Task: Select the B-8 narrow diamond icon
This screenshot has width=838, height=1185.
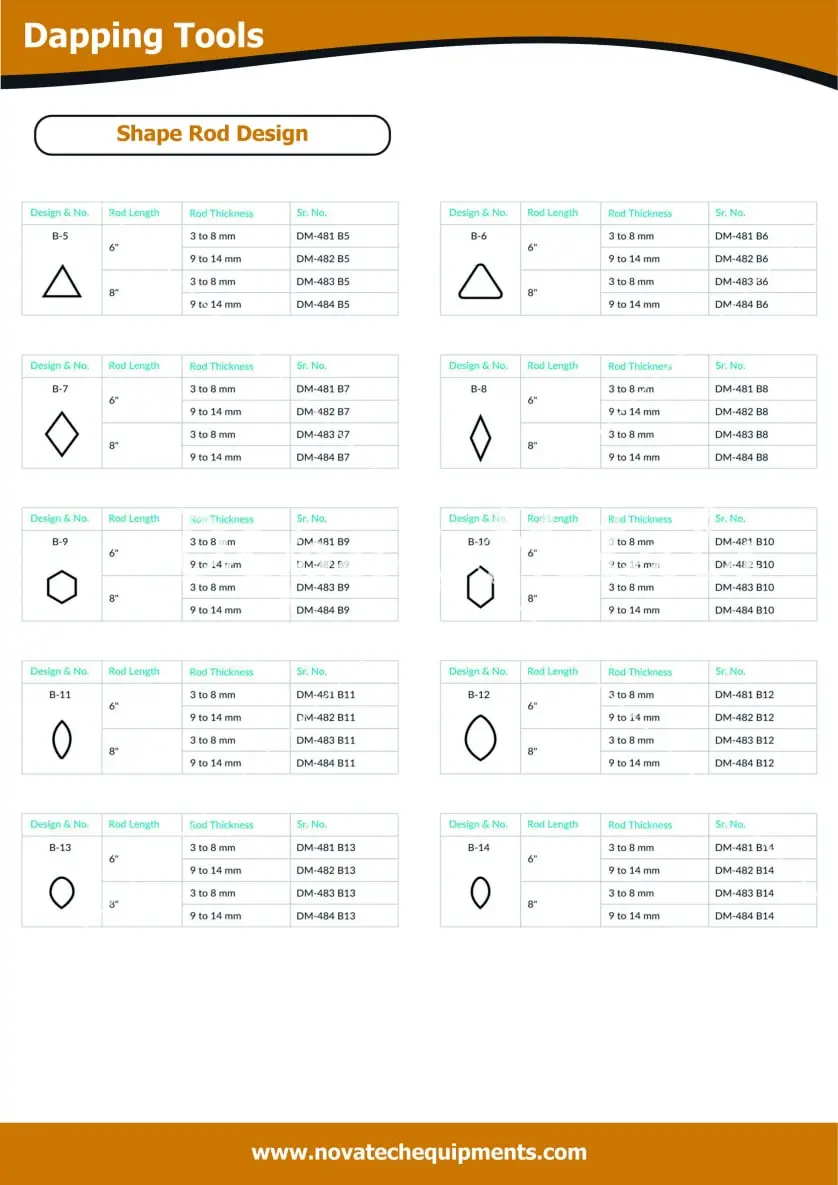Action: 480,437
